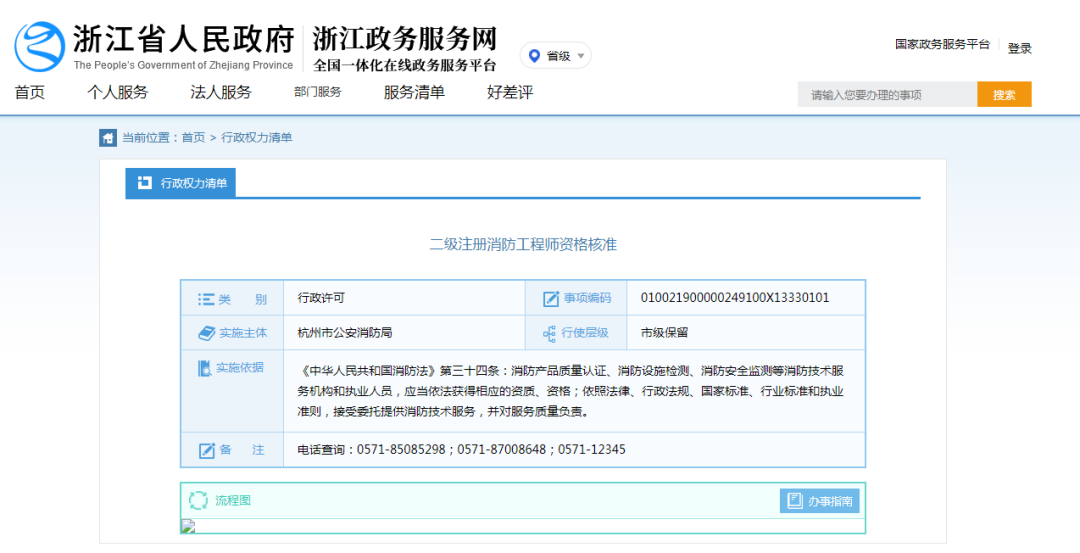
Task: Open the 法人服务 menu
Action: coord(221,93)
